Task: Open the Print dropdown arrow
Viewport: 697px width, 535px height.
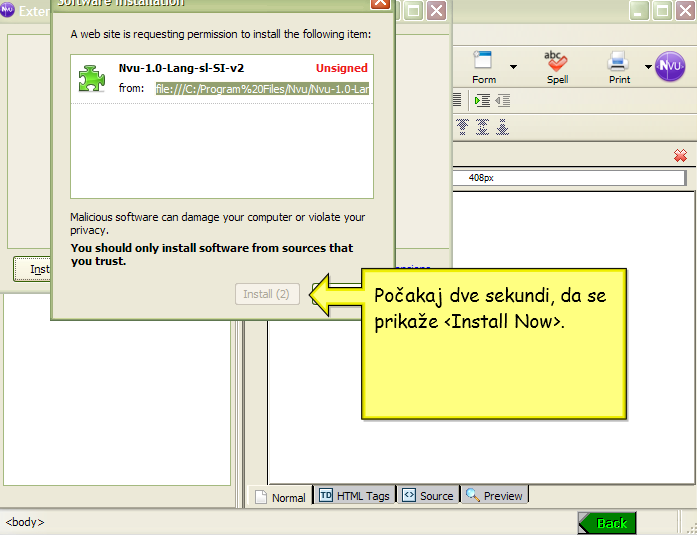Action: coord(647,67)
